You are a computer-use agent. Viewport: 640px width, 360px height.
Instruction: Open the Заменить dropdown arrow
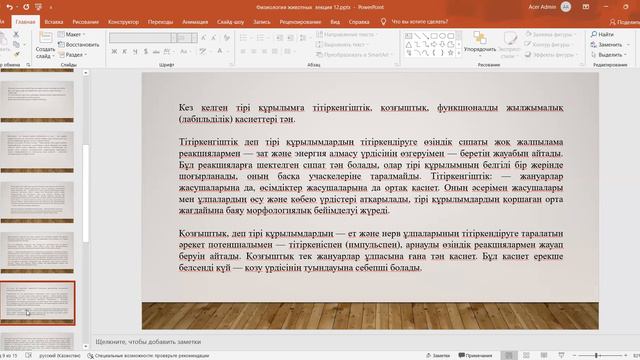[629, 44]
